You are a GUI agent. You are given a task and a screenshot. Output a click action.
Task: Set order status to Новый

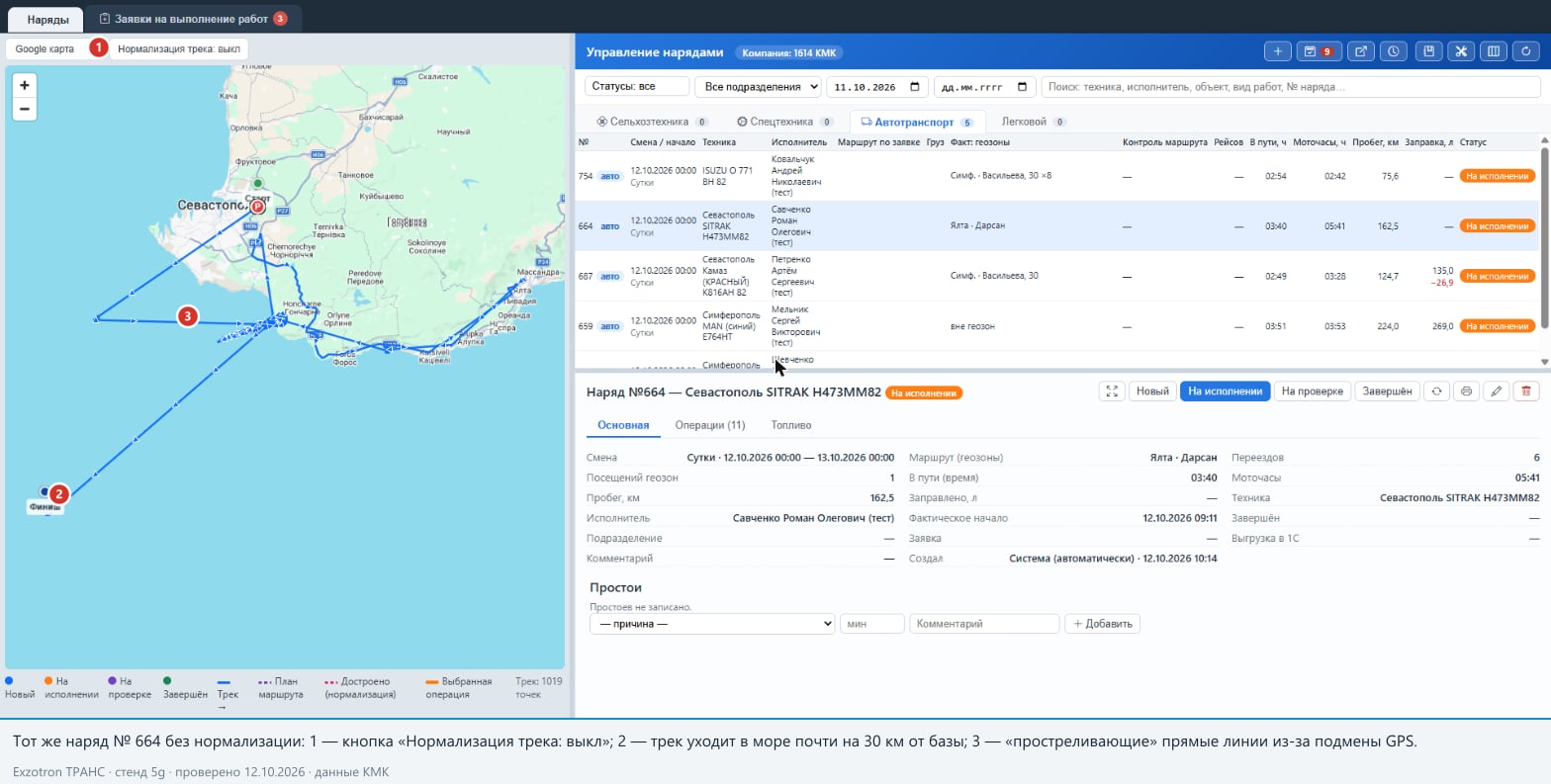(1151, 392)
